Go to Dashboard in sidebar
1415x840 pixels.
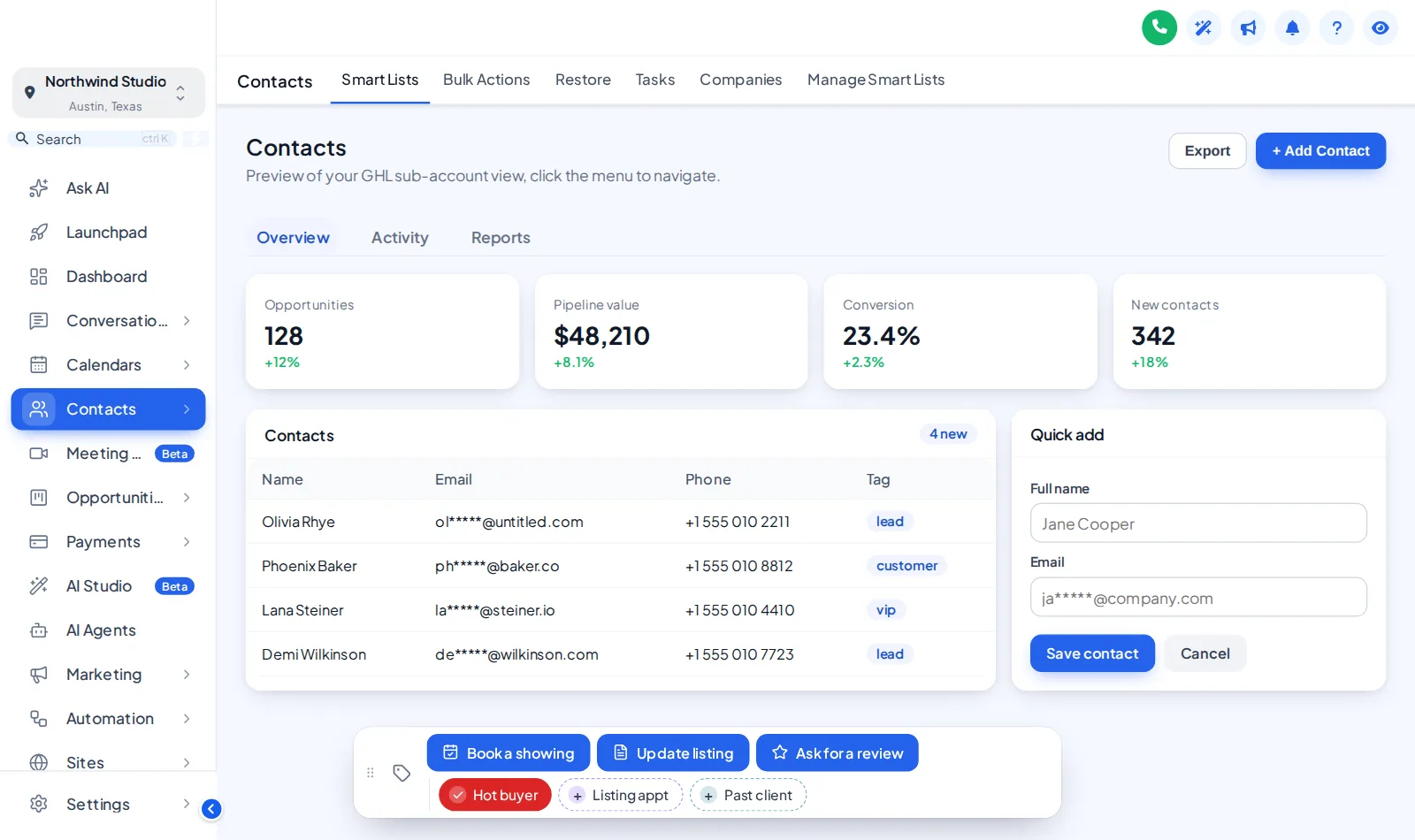point(109,277)
